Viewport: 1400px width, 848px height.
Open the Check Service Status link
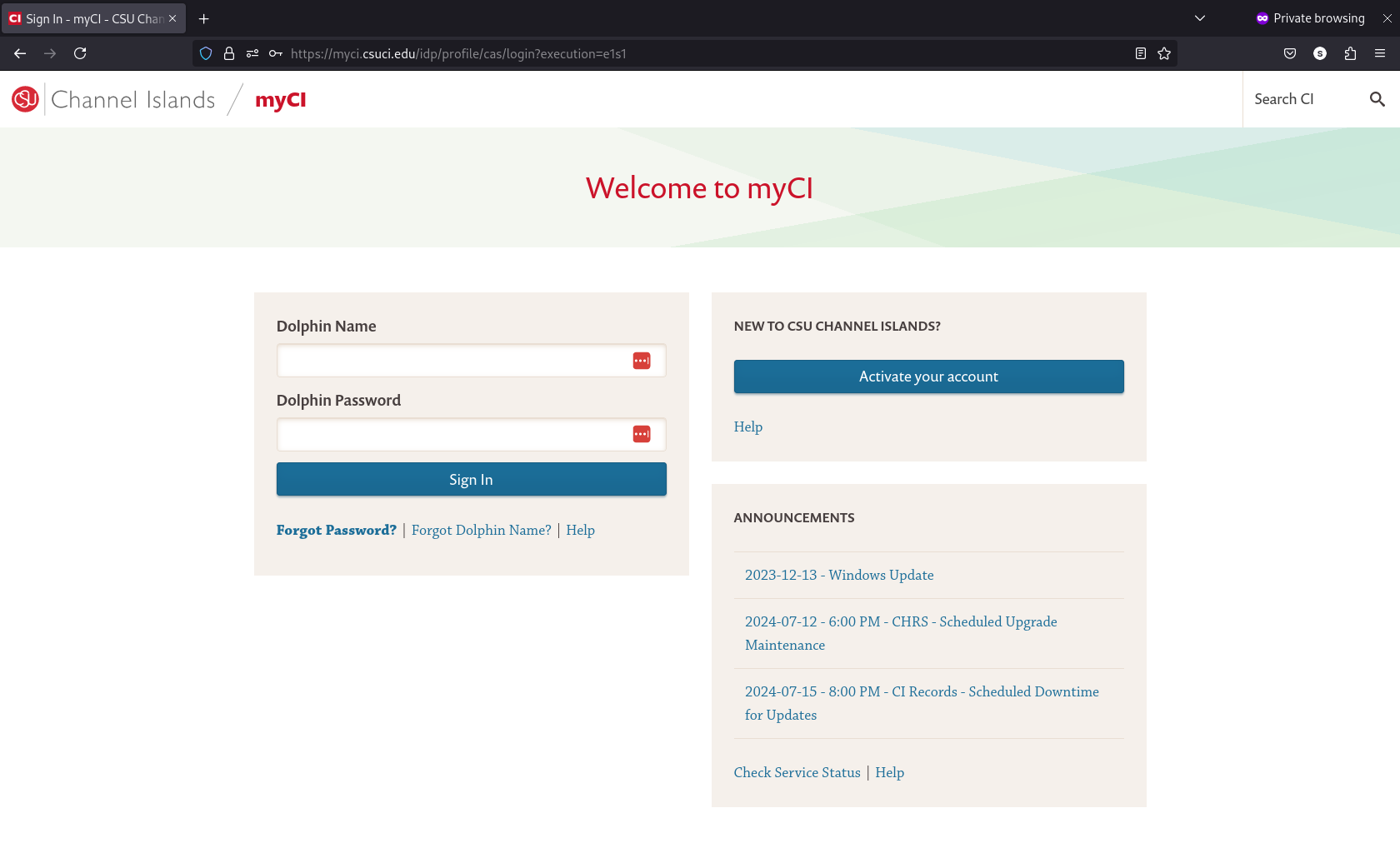[797, 773]
